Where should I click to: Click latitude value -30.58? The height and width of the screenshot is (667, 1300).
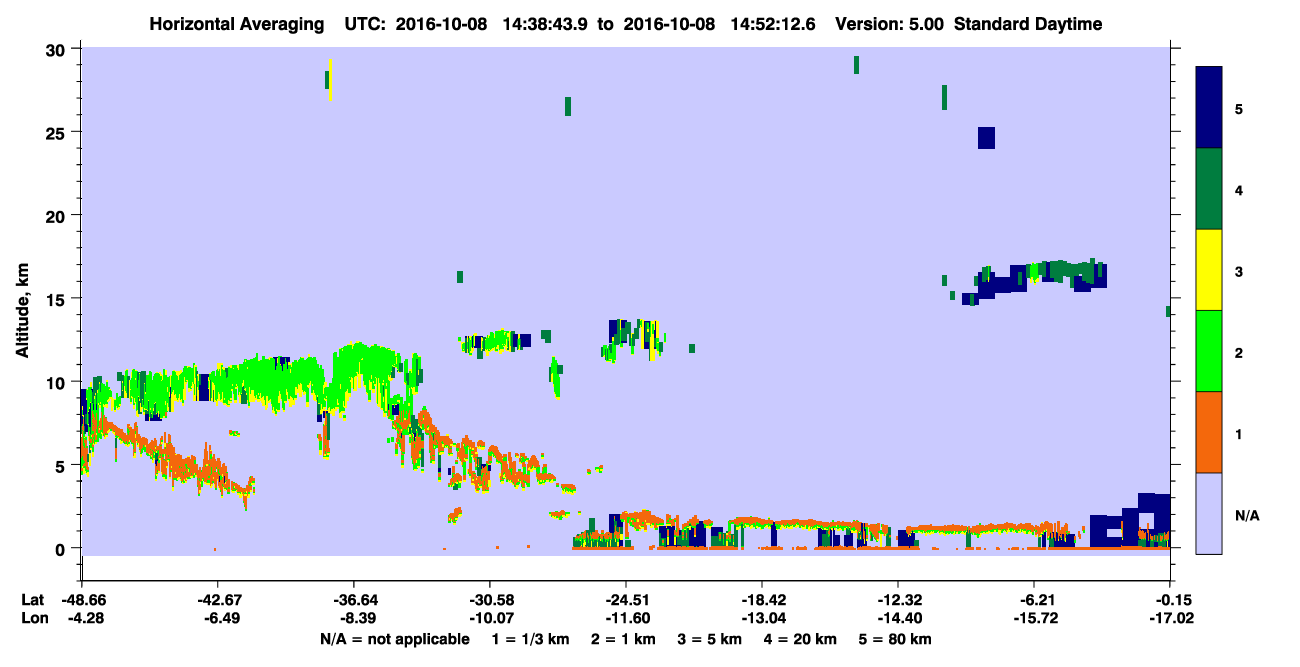489,600
